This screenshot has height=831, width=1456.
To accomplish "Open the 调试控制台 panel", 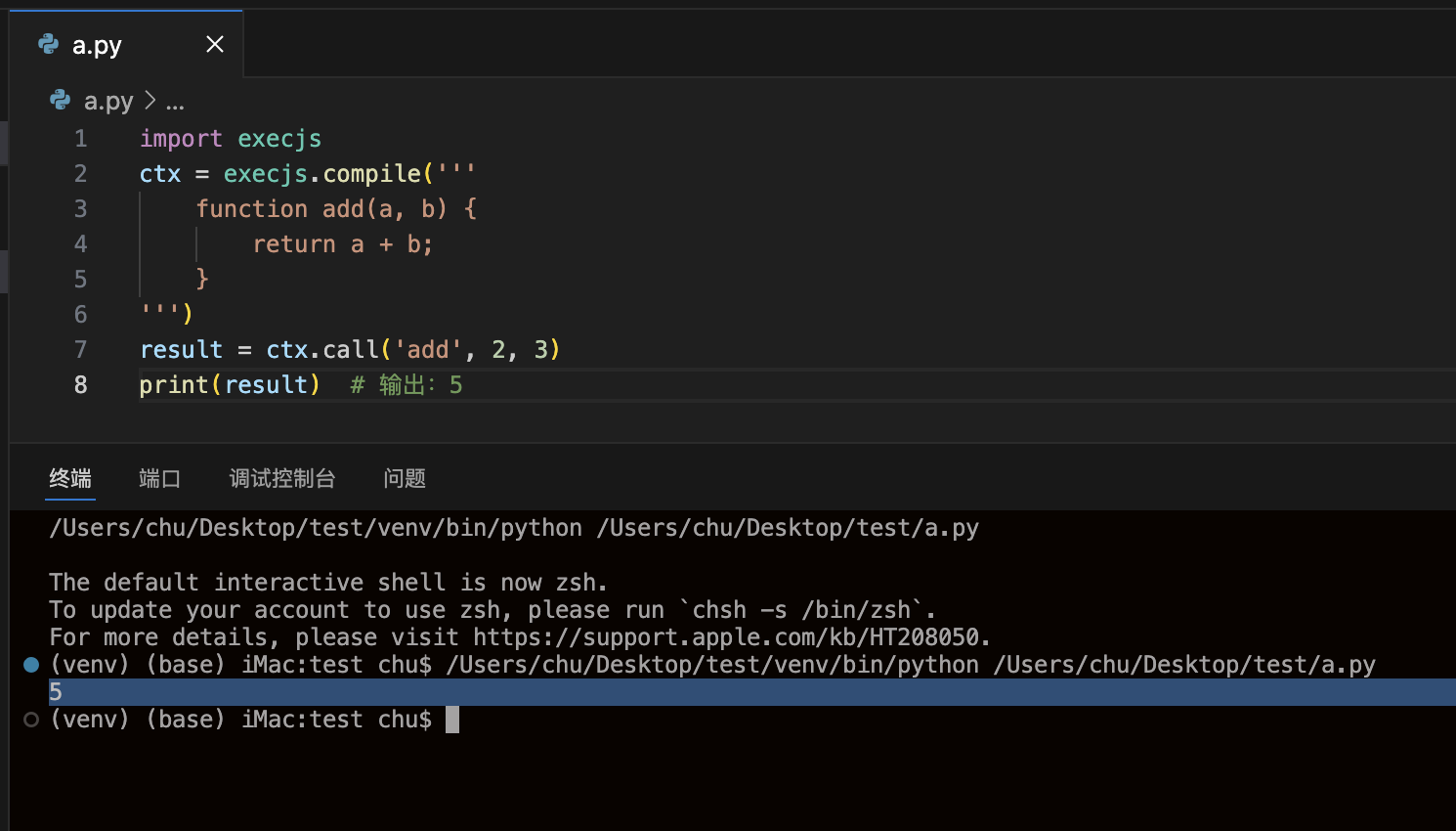I will tap(281, 478).
